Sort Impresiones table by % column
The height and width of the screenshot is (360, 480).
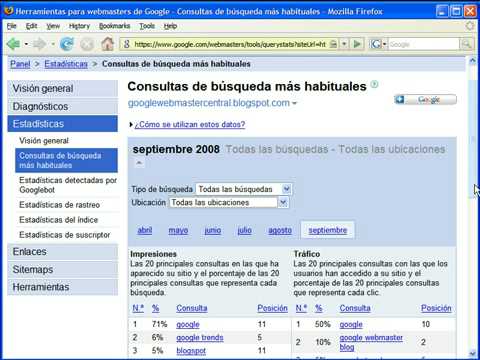(x=155, y=308)
